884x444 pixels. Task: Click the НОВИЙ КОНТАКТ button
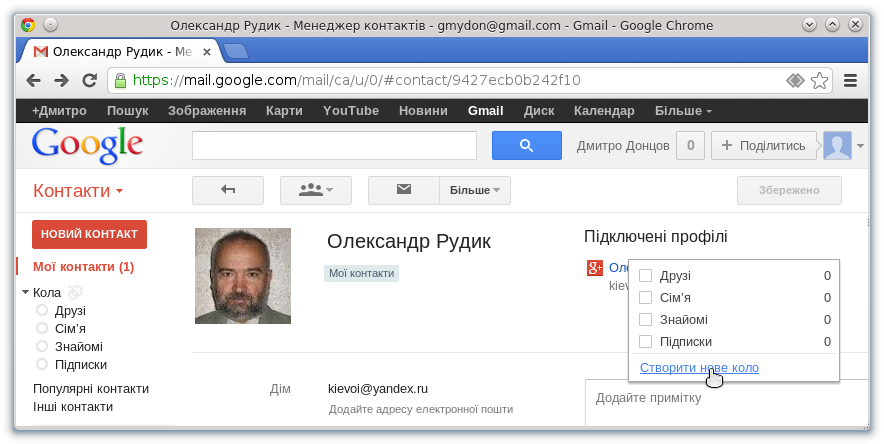pos(90,234)
